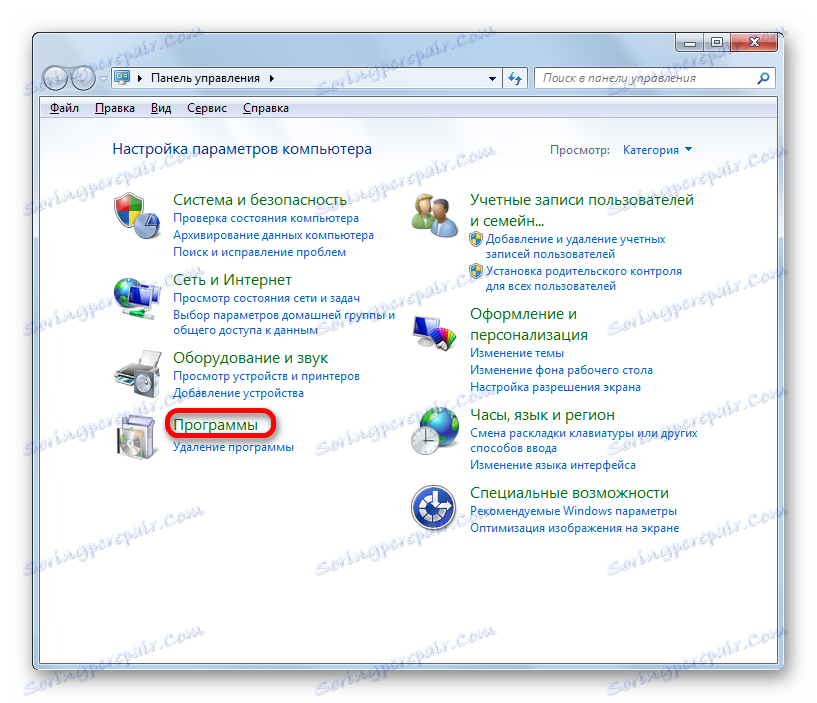The height and width of the screenshot is (703, 817).
Task: Click Просмотр устройств и принтеров link
Action: coord(266,376)
